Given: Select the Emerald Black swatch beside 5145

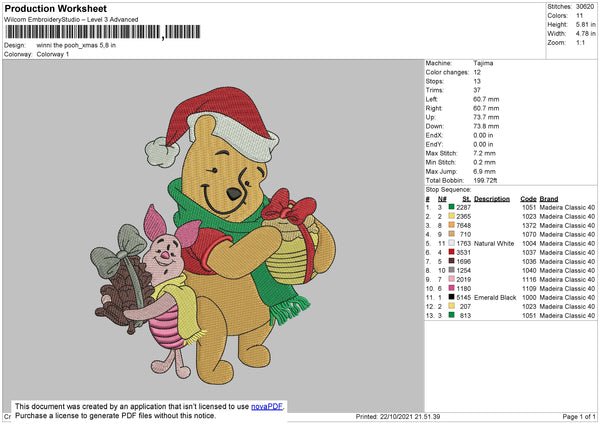Looking at the screenshot, I should 452,297.
